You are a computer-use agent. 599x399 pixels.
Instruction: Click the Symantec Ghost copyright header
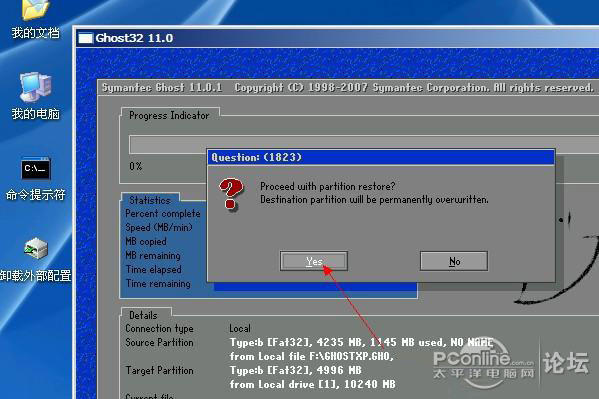click(348, 88)
